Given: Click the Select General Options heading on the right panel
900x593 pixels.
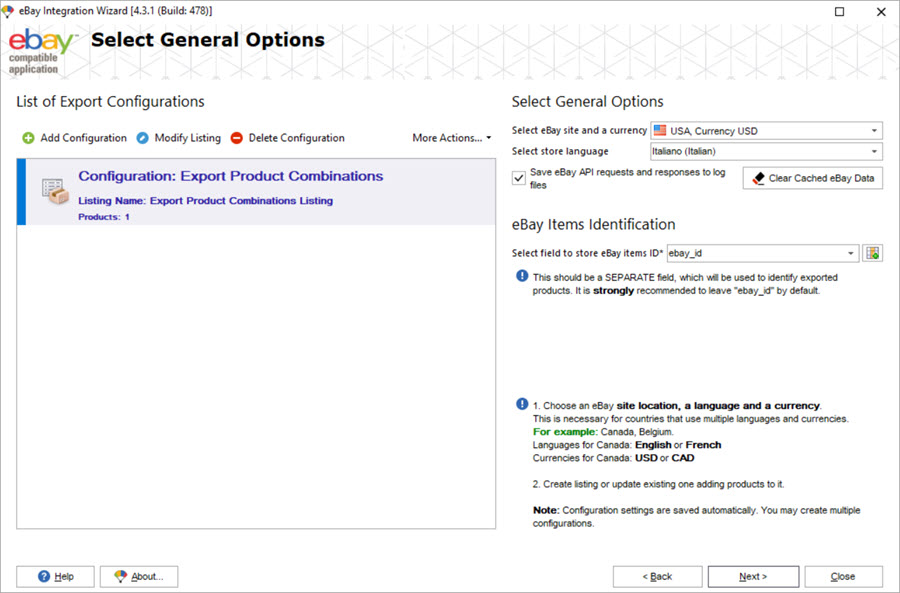Looking at the screenshot, I should tap(587, 102).
